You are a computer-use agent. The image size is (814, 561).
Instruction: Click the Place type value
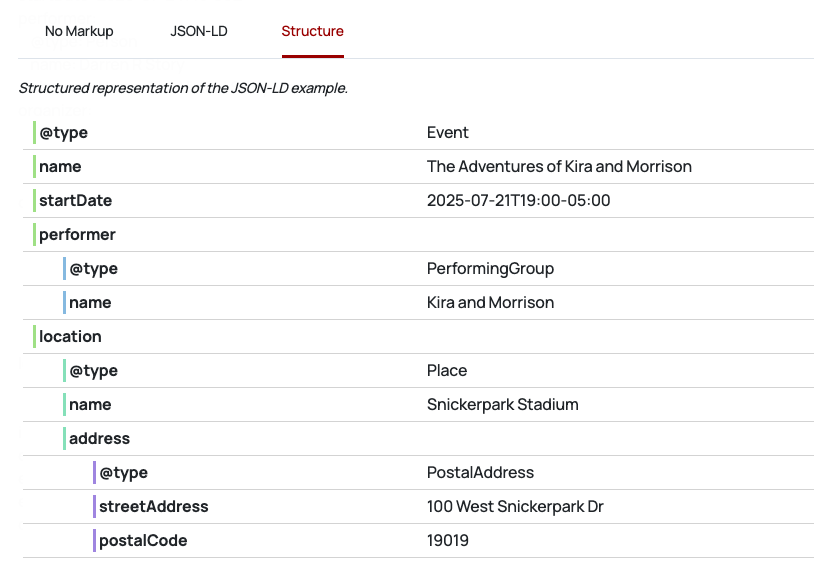tap(447, 371)
